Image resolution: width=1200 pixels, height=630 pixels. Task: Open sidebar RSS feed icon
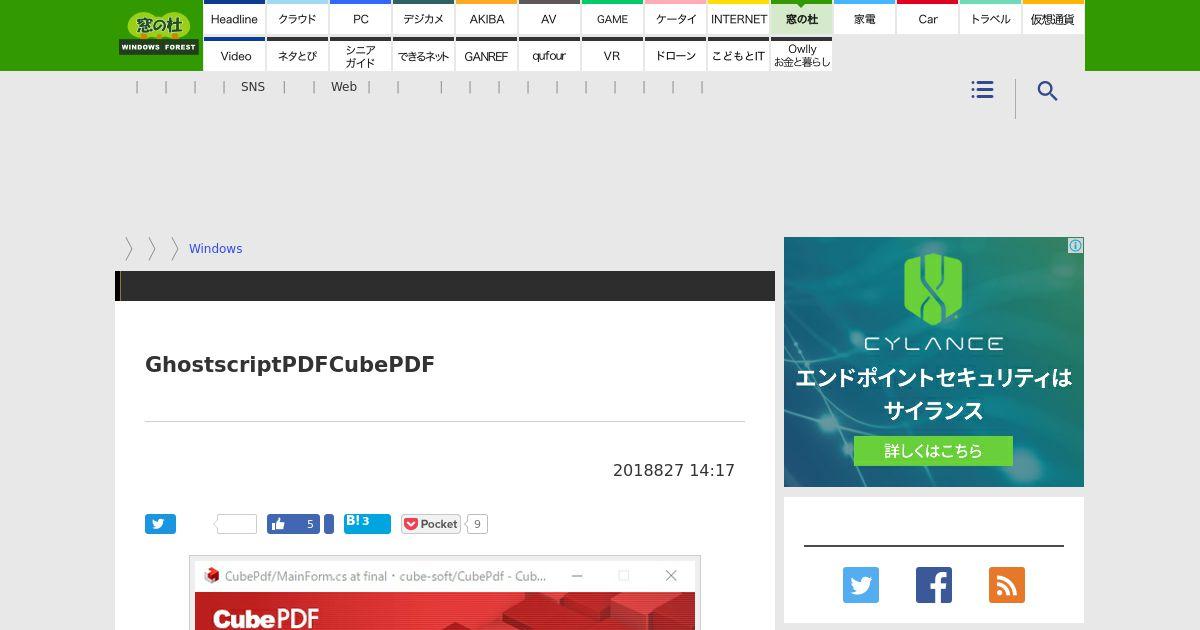tap(1007, 585)
